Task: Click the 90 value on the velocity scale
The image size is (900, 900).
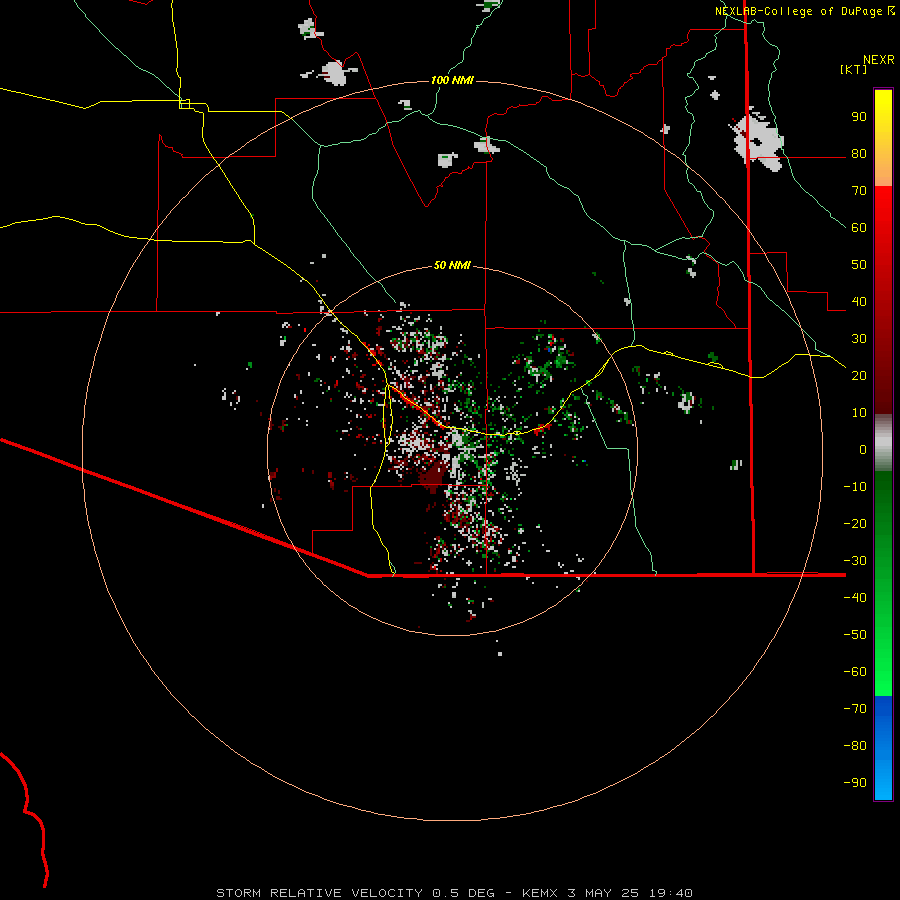Action: [x=859, y=117]
